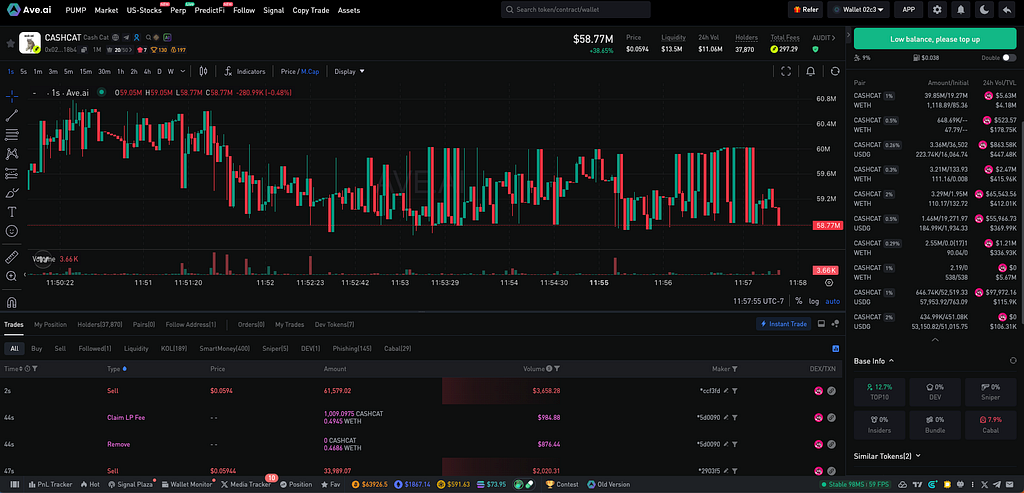Image resolution: width=1024 pixels, height=493 pixels.
Task: Open the Copy Trade menu
Action: [310, 10]
